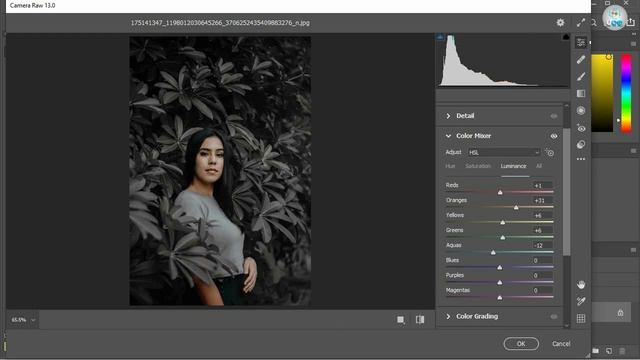This screenshot has height=360, width=640.
Task: Click the Magentas luminance slider handle
Action: (500, 298)
